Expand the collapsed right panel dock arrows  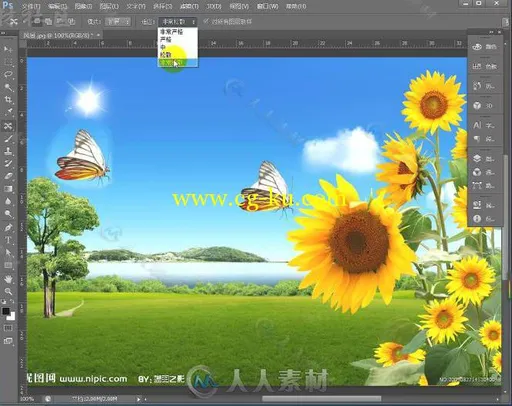[x=491, y=32]
